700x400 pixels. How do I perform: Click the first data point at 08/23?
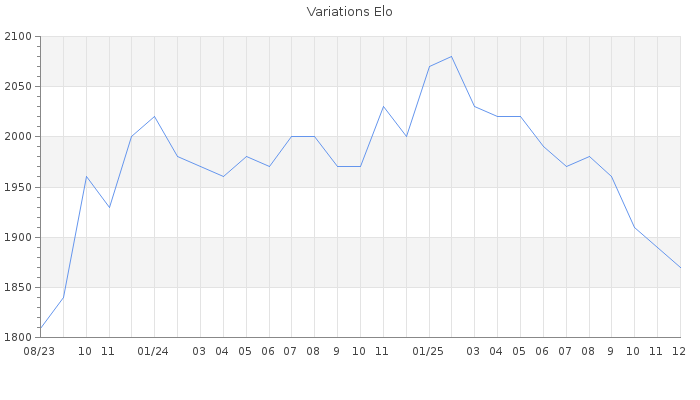(40, 327)
